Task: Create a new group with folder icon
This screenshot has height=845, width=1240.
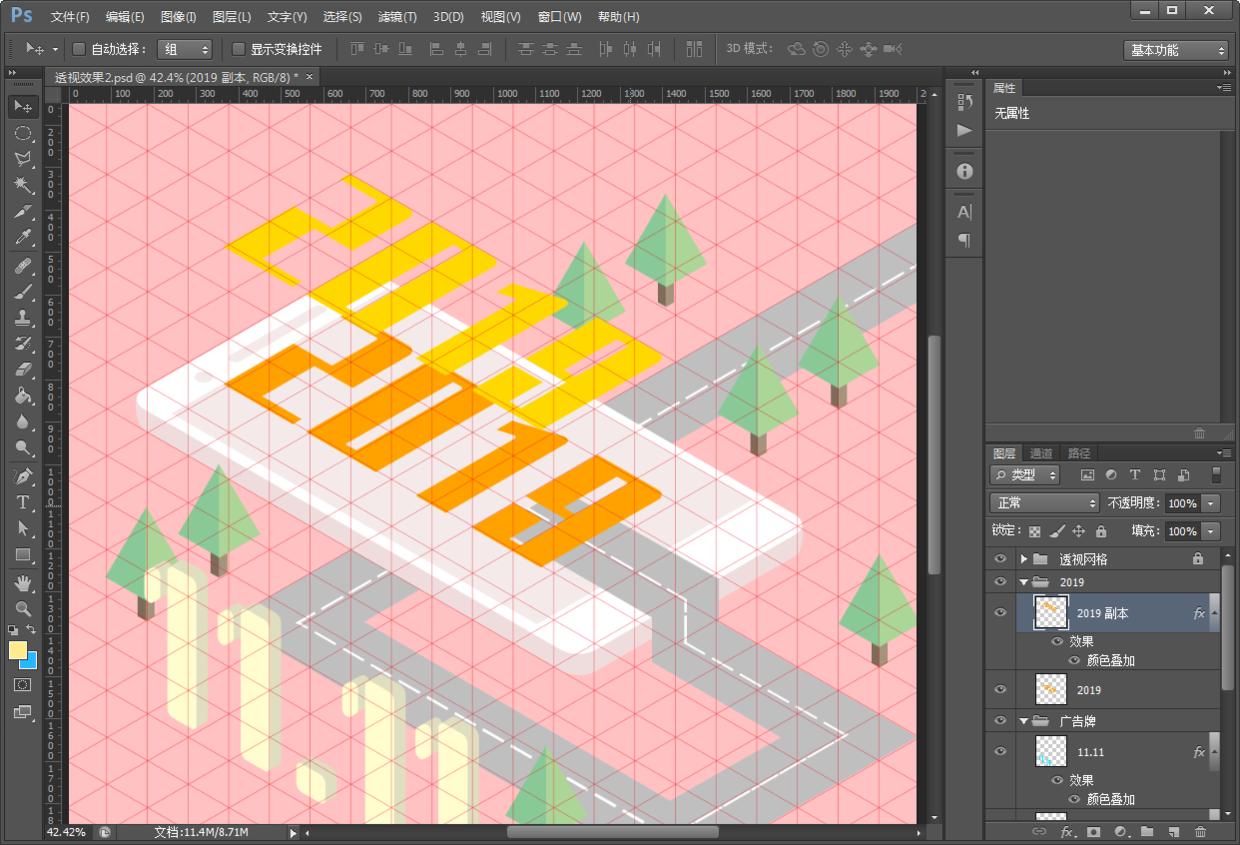Action: pyautogui.click(x=1147, y=832)
